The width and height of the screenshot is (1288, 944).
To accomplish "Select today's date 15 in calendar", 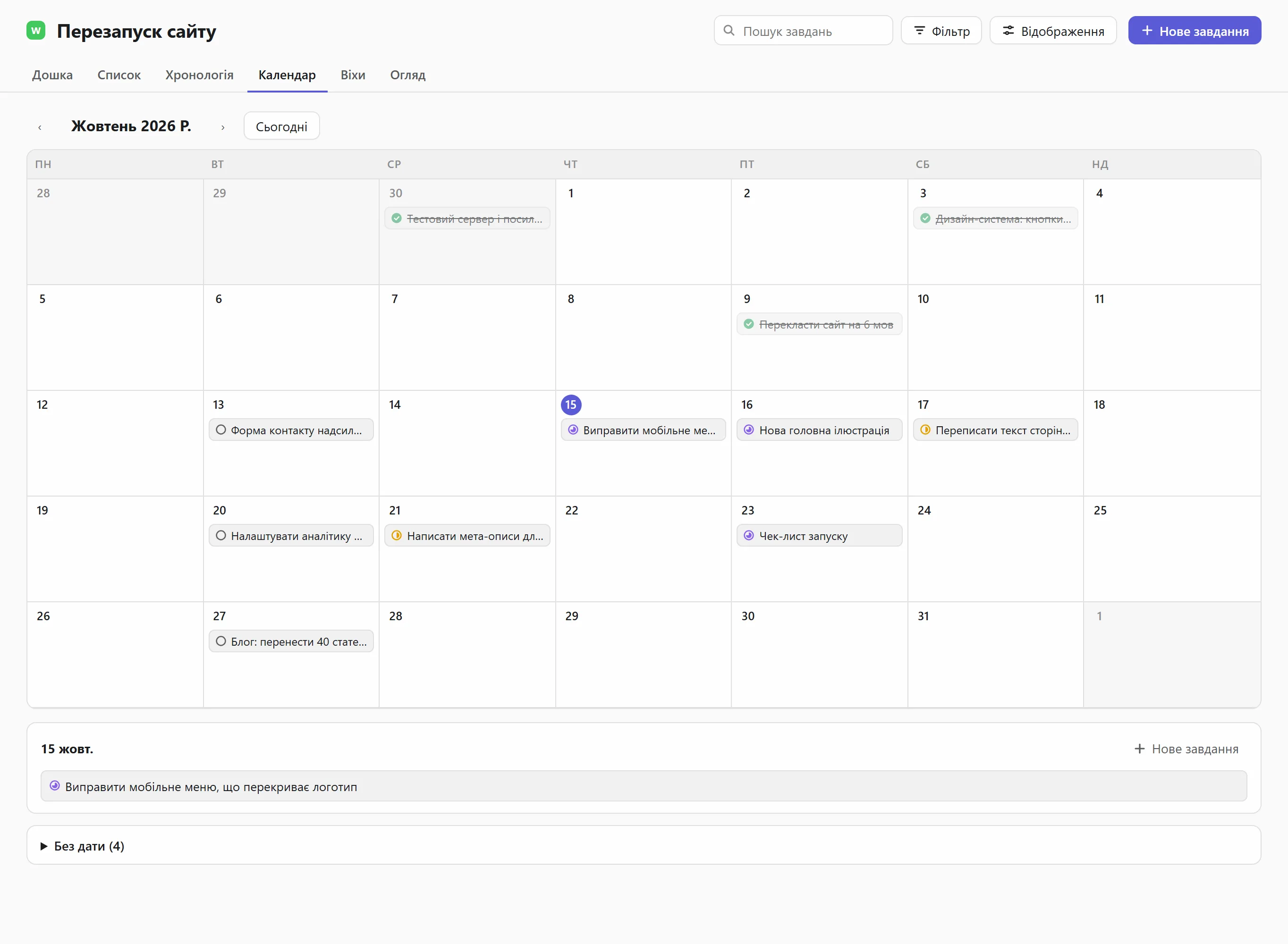I will tap(571, 405).
